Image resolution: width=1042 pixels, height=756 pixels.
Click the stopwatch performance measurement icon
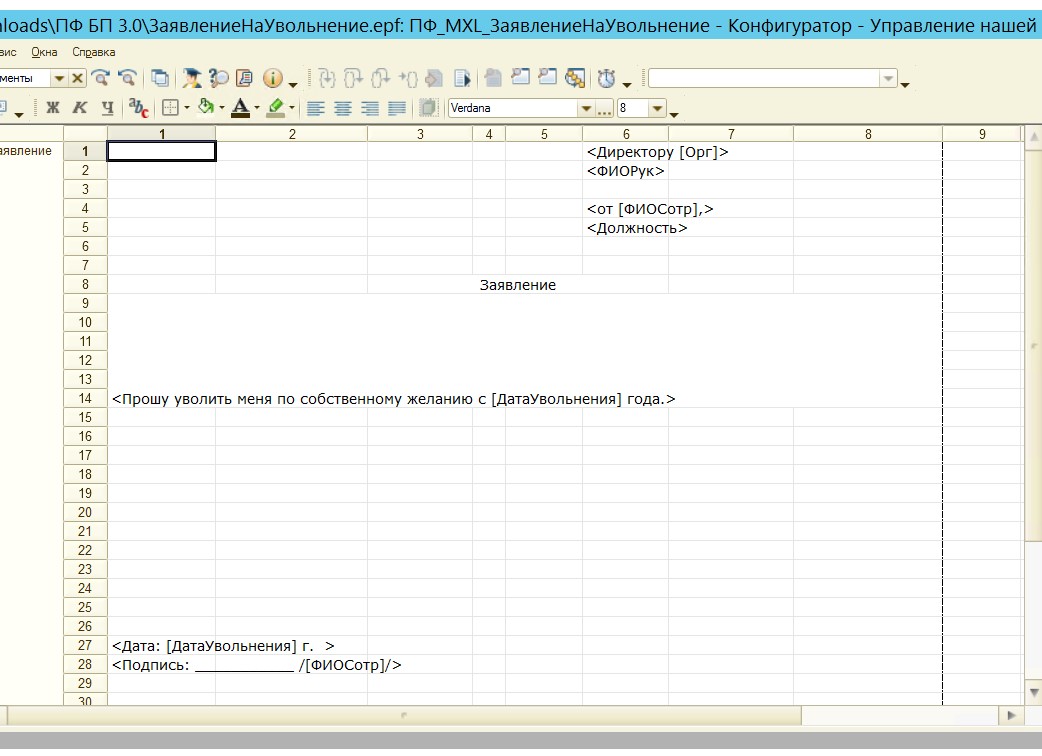pos(606,78)
